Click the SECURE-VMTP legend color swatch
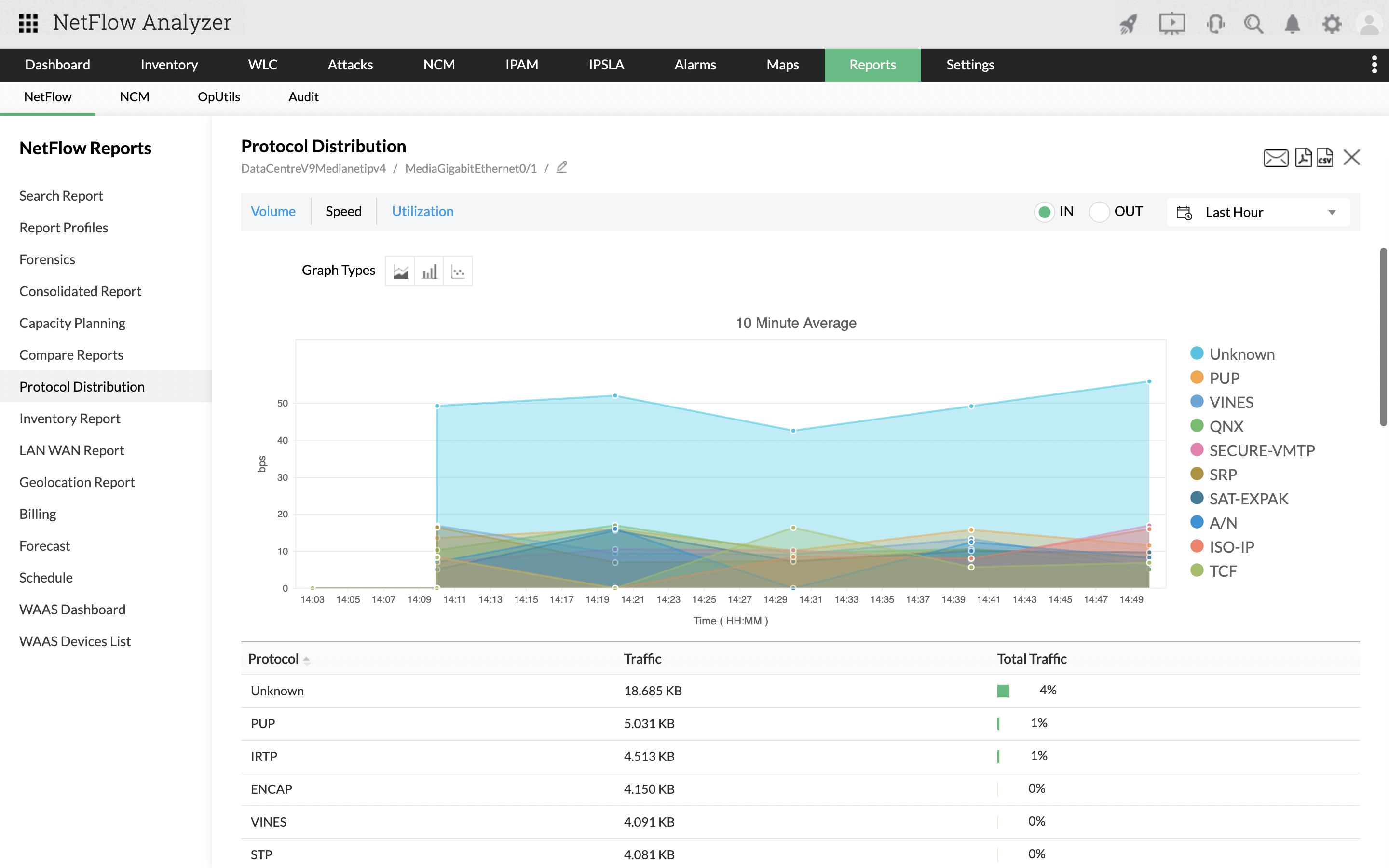Image resolution: width=1389 pixels, height=868 pixels. (1197, 450)
